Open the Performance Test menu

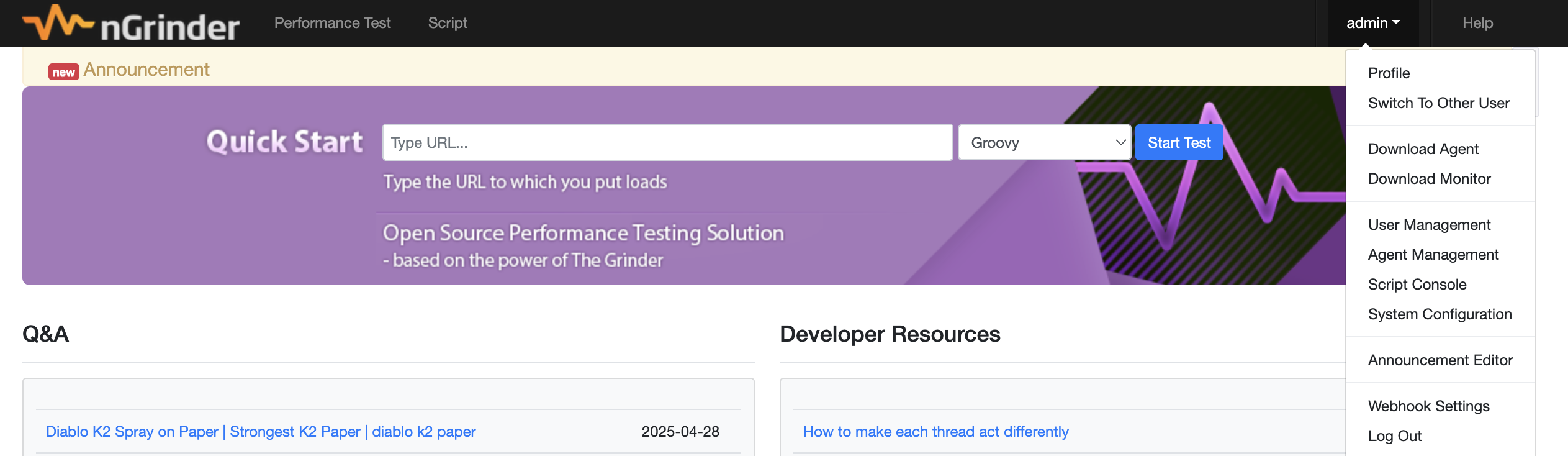click(333, 23)
